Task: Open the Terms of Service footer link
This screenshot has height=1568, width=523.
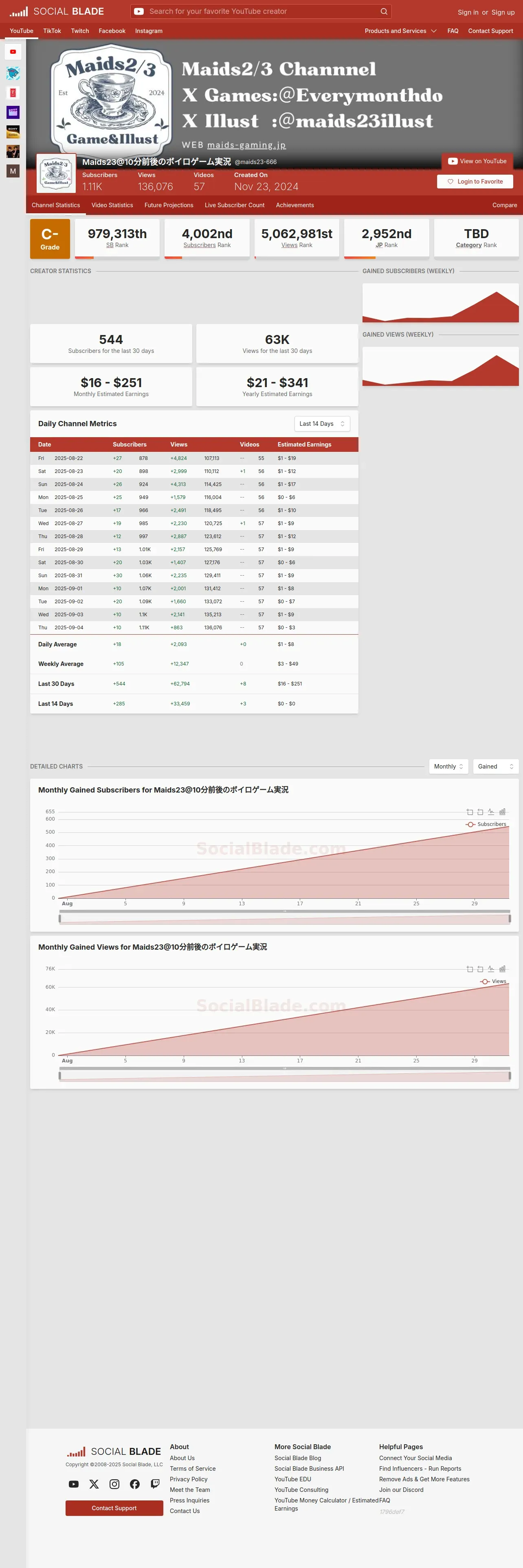Action: (192, 1469)
